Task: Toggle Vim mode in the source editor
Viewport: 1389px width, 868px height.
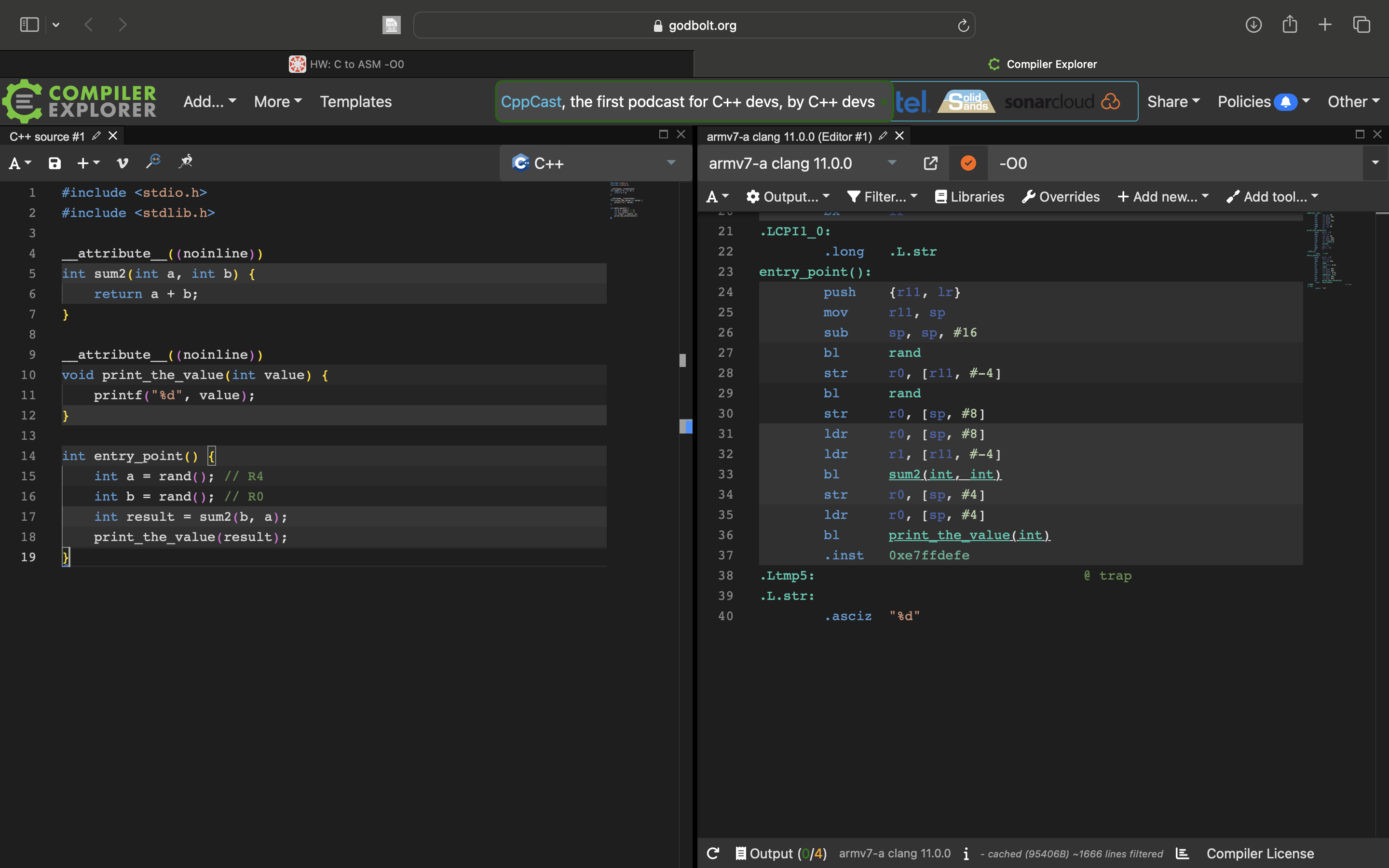Action: click(122, 163)
